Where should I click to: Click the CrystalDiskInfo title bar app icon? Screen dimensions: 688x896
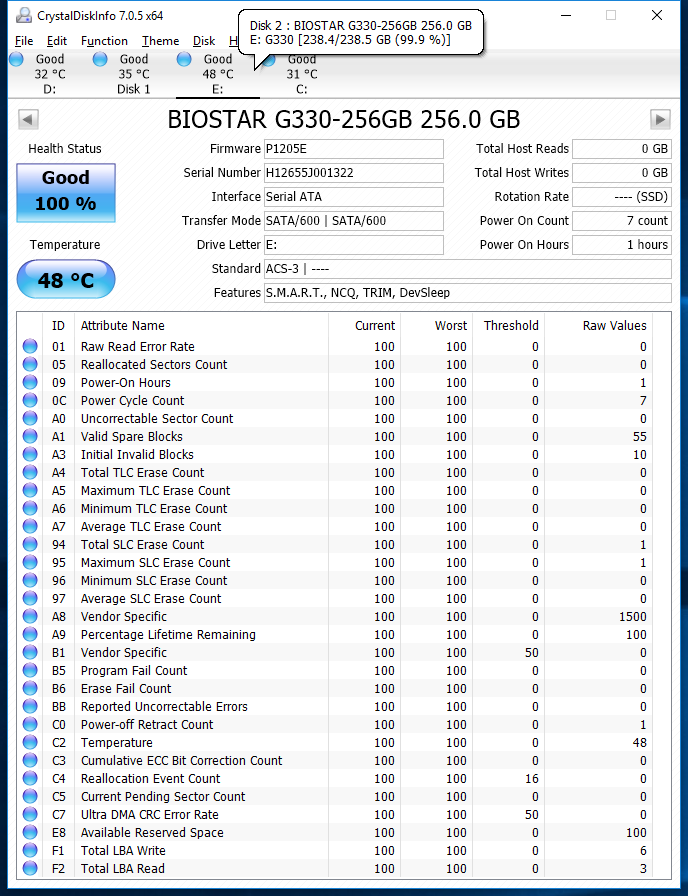pyautogui.click(x=23, y=15)
